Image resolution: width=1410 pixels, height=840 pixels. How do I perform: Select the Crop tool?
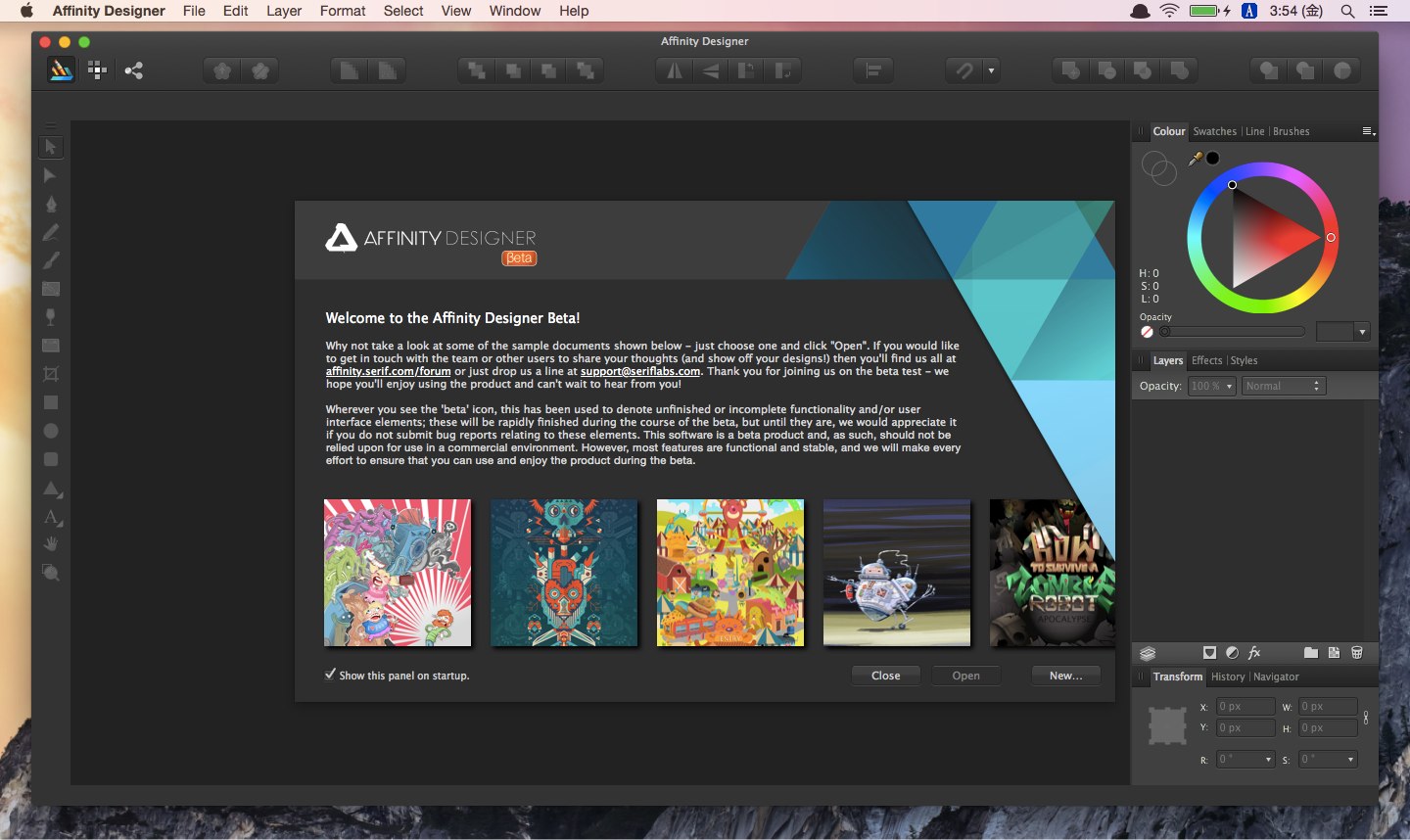click(x=51, y=374)
